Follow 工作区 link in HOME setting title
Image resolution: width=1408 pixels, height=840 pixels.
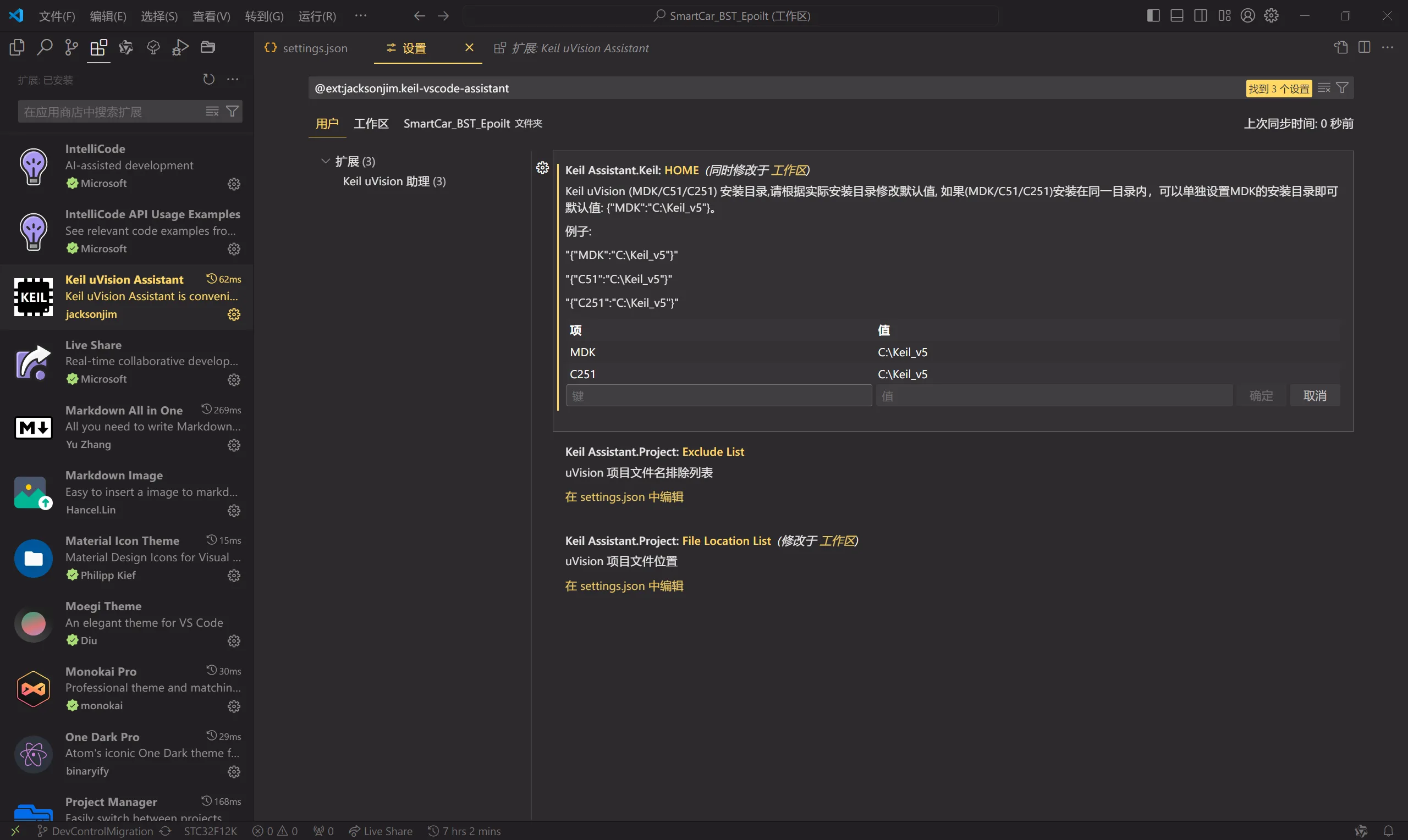click(789, 170)
